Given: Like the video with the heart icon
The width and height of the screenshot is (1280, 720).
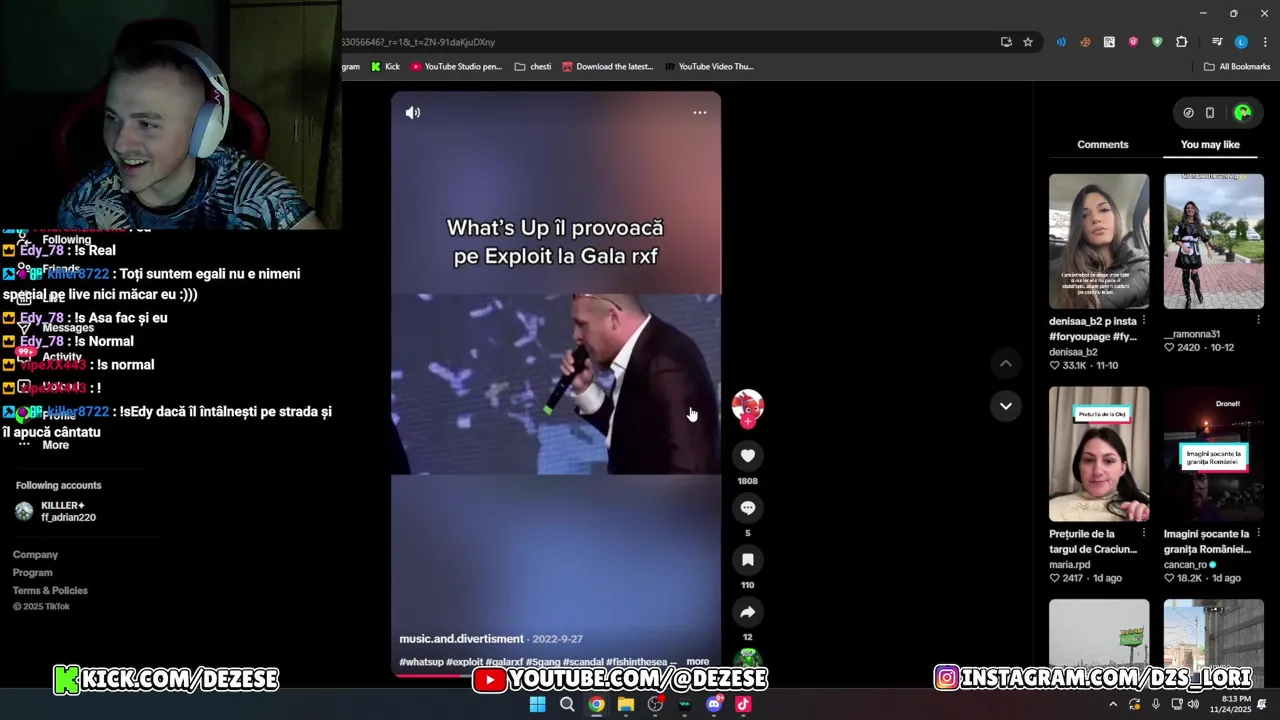Looking at the screenshot, I should click(747, 456).
